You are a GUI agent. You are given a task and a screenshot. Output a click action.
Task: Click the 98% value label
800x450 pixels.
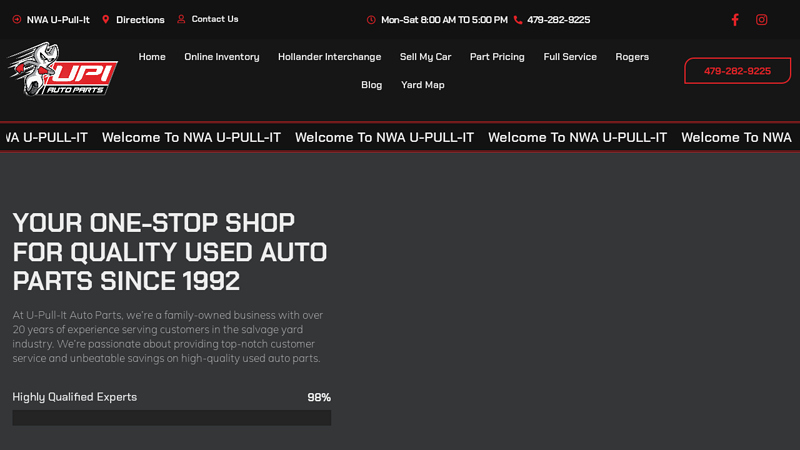319,397
